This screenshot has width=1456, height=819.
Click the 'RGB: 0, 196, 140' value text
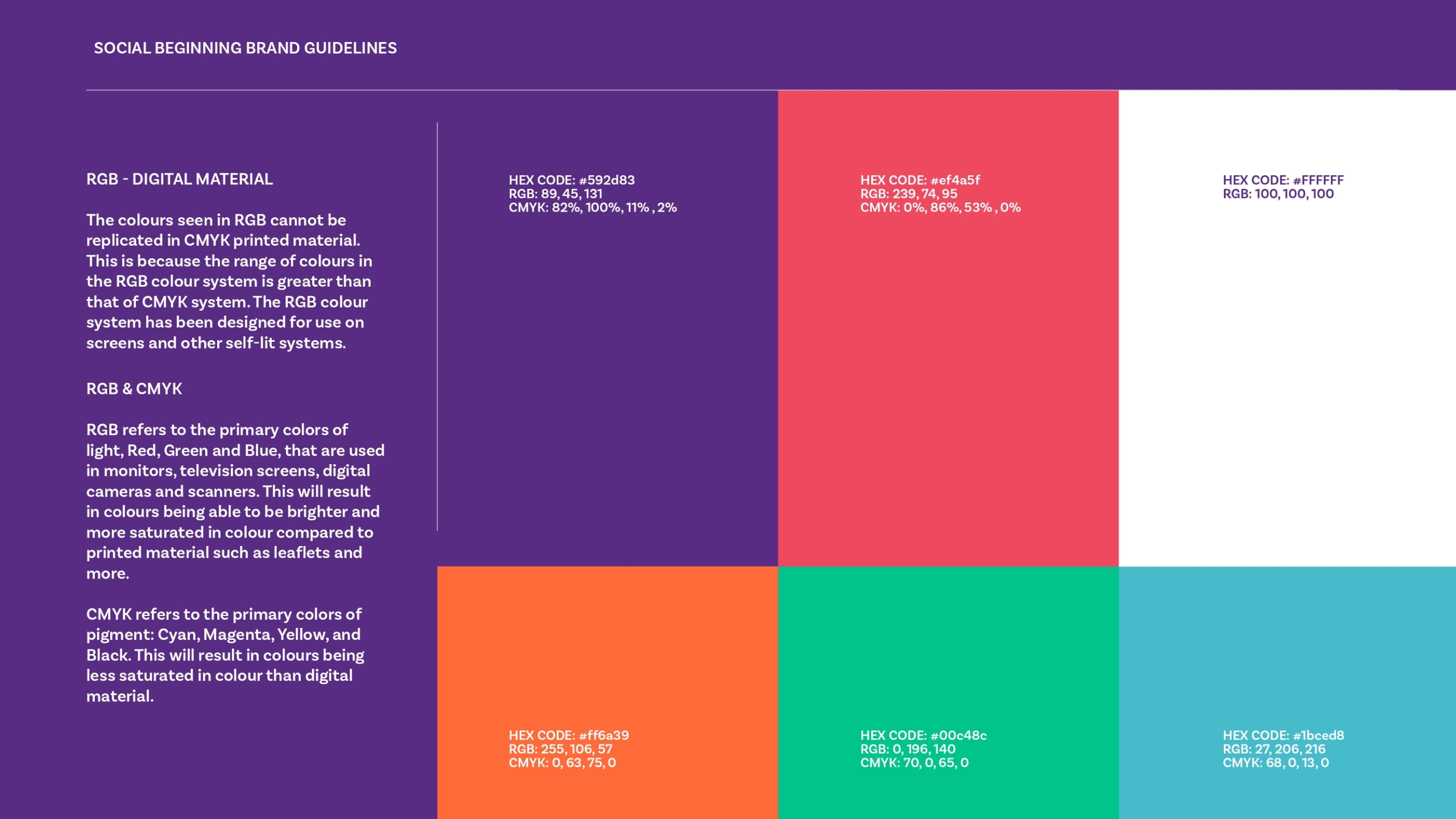tap(908, 749)
